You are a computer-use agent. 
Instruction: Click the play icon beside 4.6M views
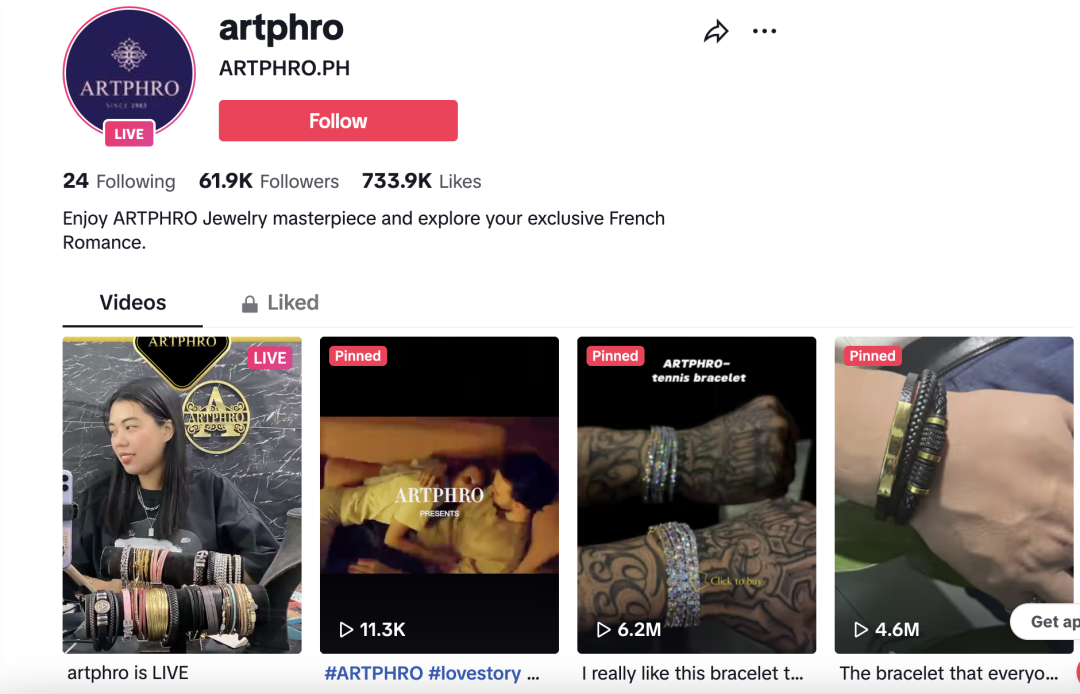click(x=860, y=629)
